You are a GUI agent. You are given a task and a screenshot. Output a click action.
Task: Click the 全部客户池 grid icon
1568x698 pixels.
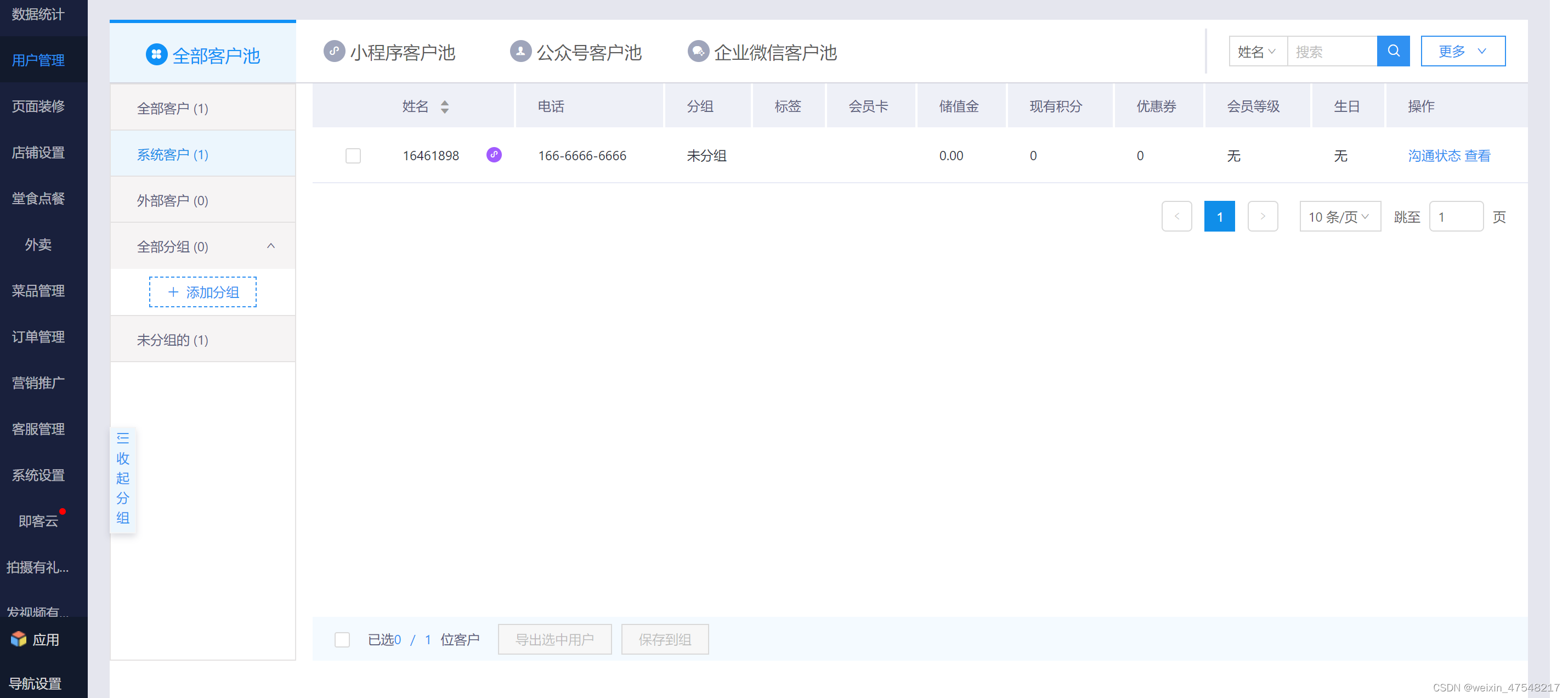click(156, 55)
